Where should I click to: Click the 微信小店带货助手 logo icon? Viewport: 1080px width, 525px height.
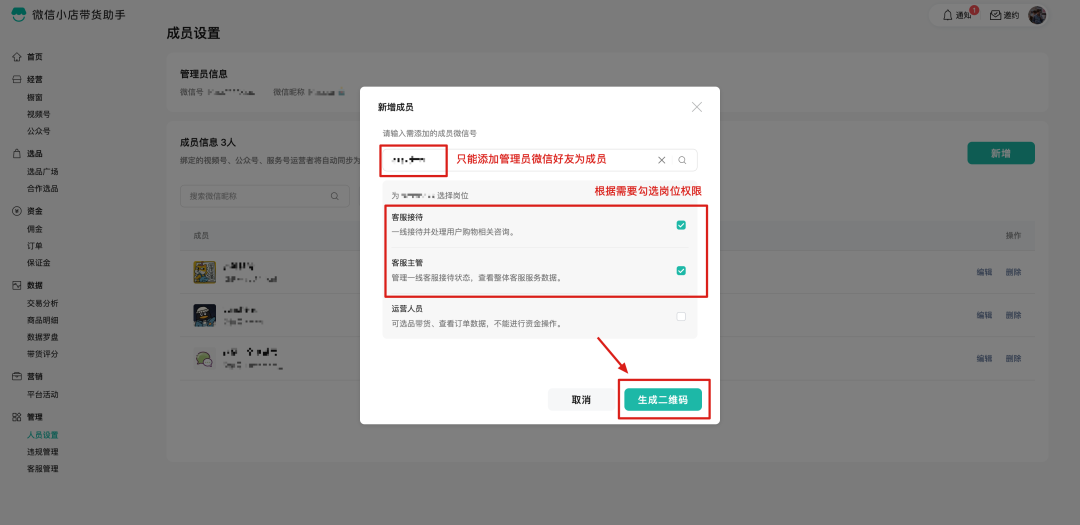19,14
